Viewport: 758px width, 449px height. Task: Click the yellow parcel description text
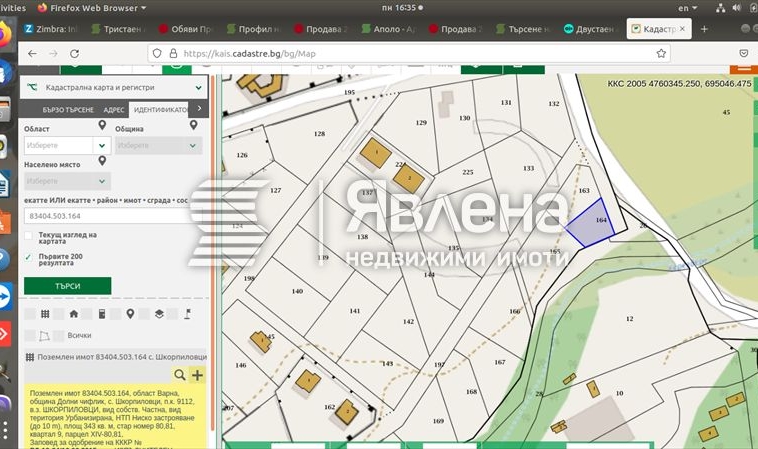[115, 418]
